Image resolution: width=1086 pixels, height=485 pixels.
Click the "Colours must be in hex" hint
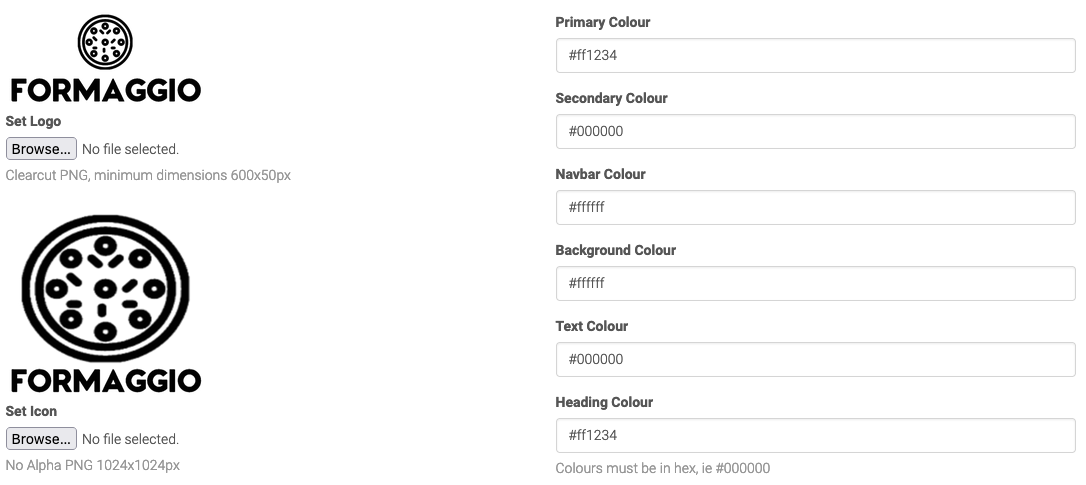(662, 468)
